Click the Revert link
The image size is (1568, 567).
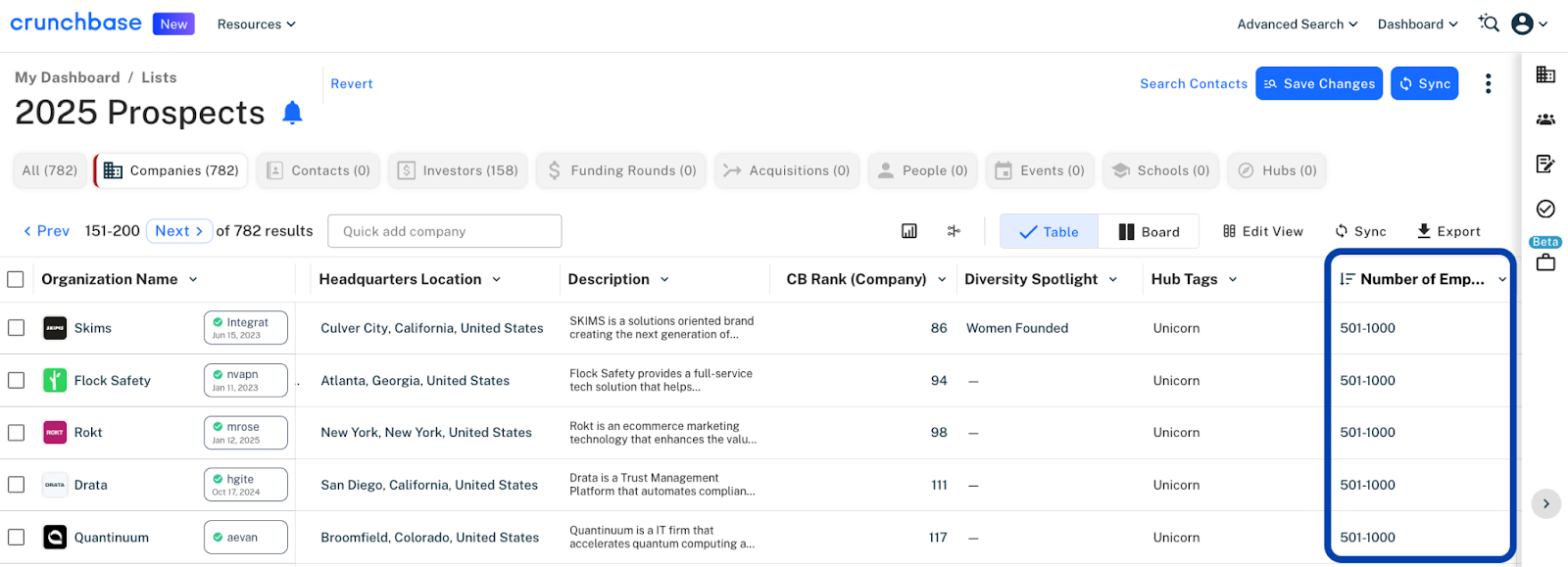(352, 84)
